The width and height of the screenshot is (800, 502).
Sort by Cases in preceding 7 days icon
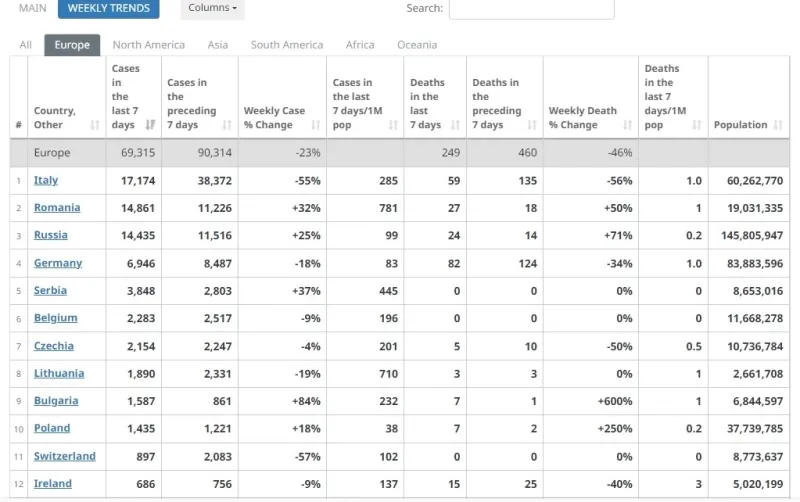tap(227, 125)
